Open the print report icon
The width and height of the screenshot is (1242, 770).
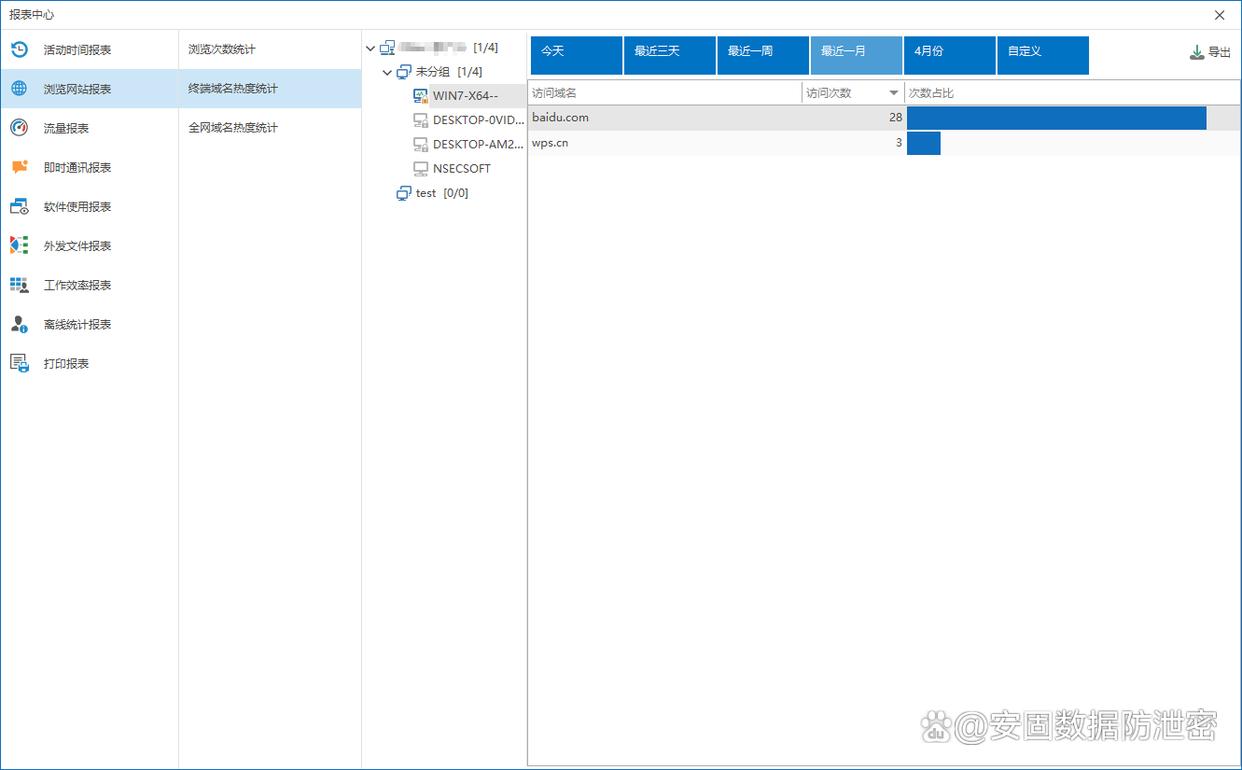pos(19,363)
